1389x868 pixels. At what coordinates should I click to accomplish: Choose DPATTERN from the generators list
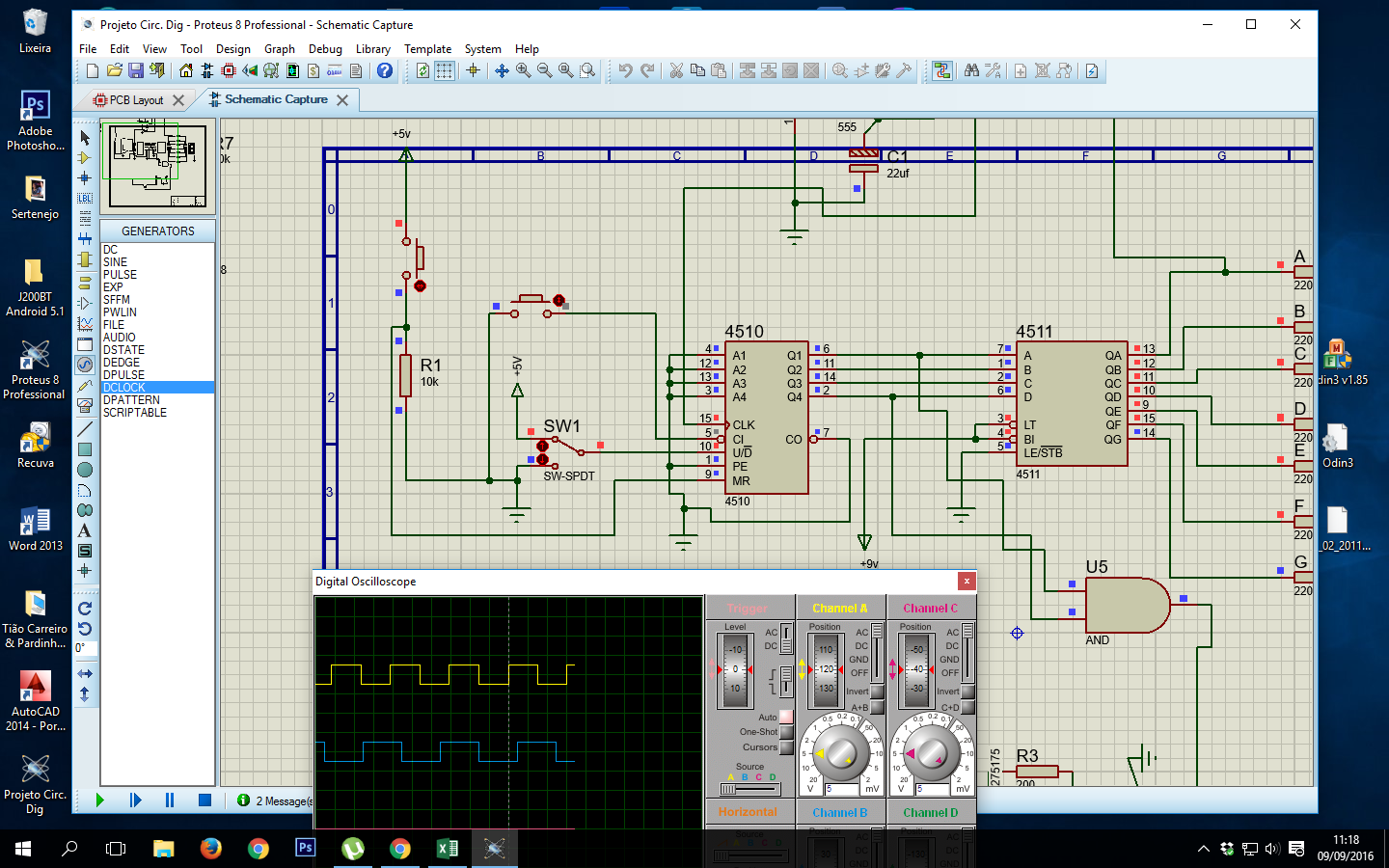click(x=157, y=400)
